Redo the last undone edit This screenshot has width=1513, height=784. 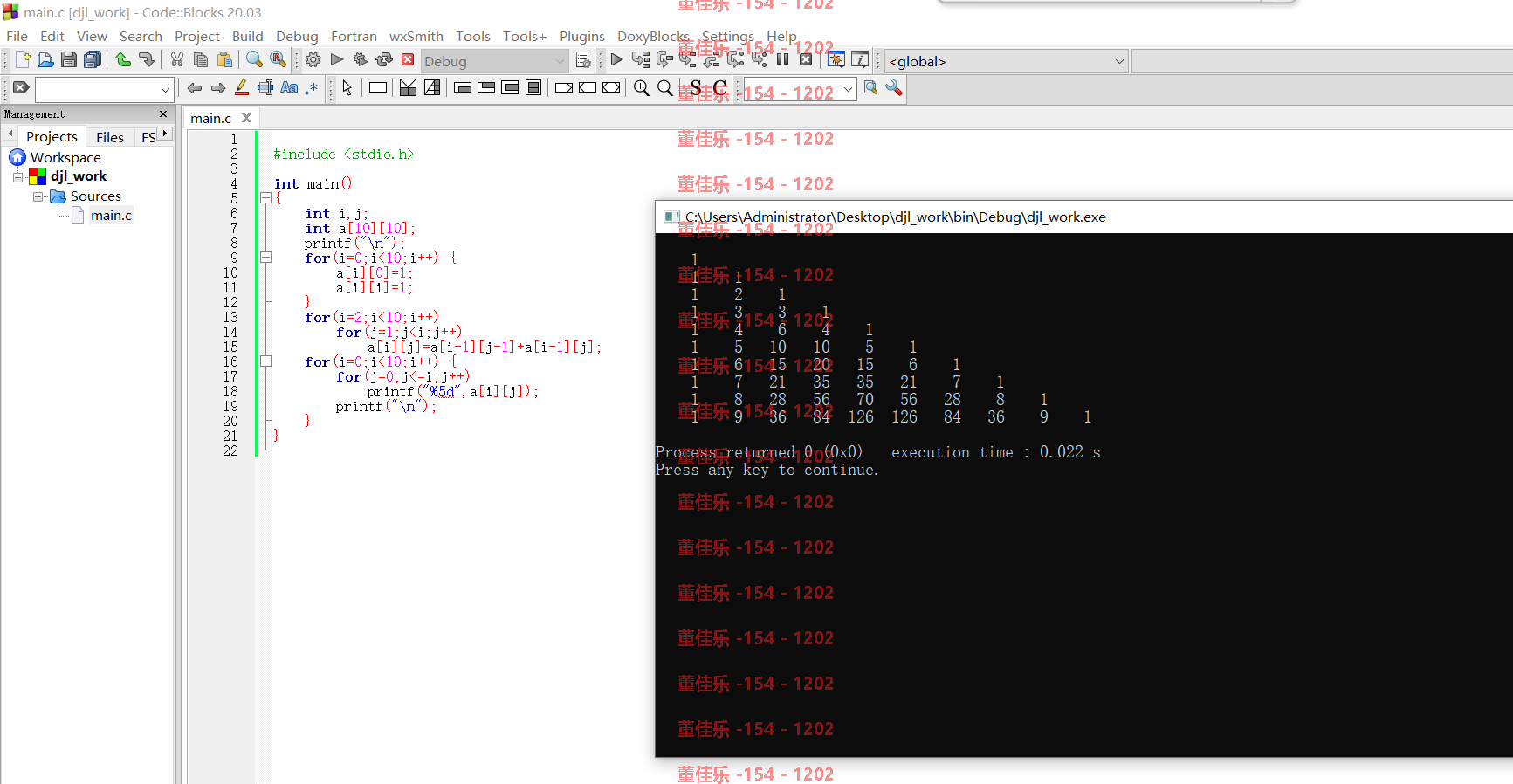147,59
